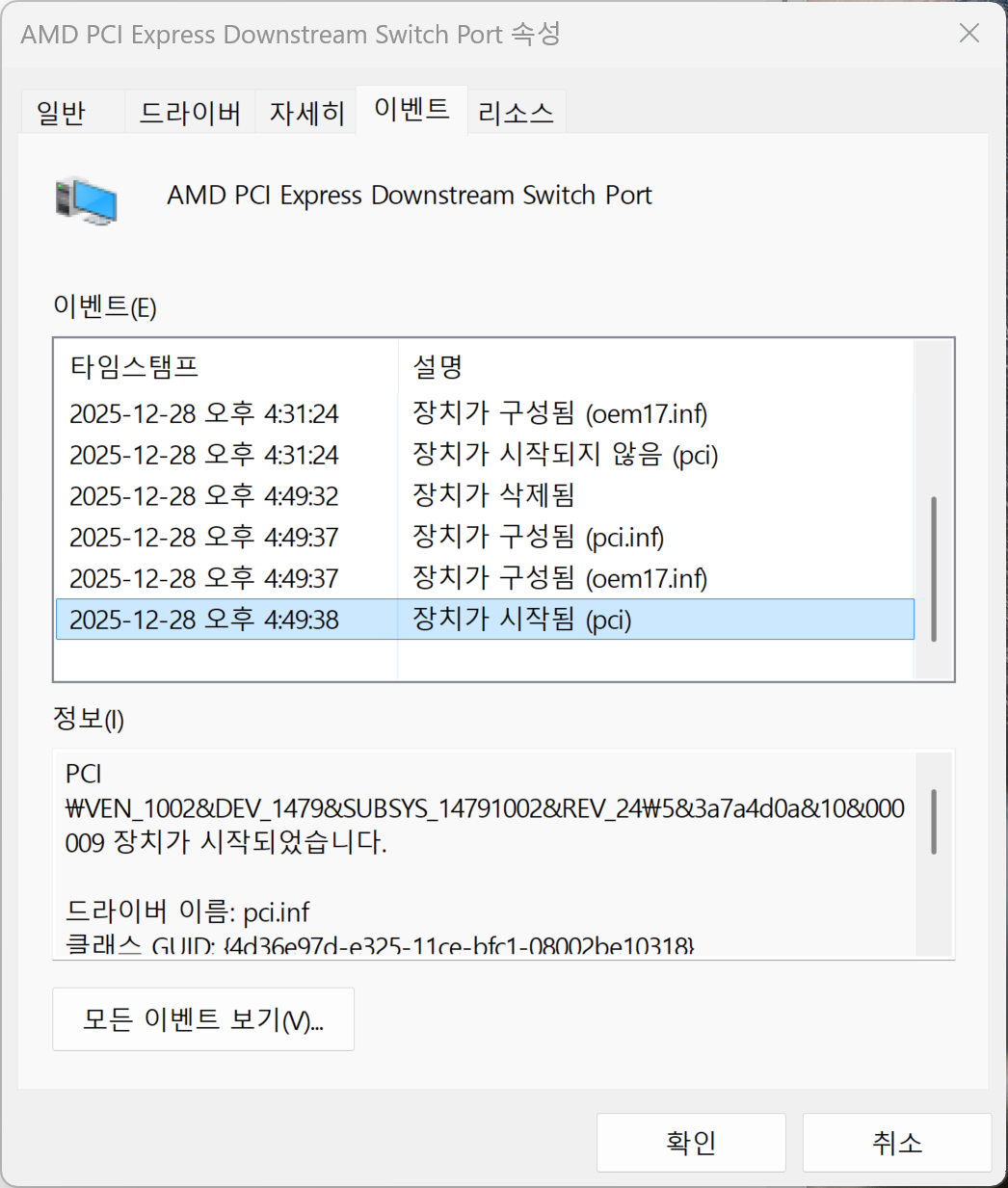1008x1188 pixels.
Task: Click the 타임스탬프 column header
Action: (226, 366)
